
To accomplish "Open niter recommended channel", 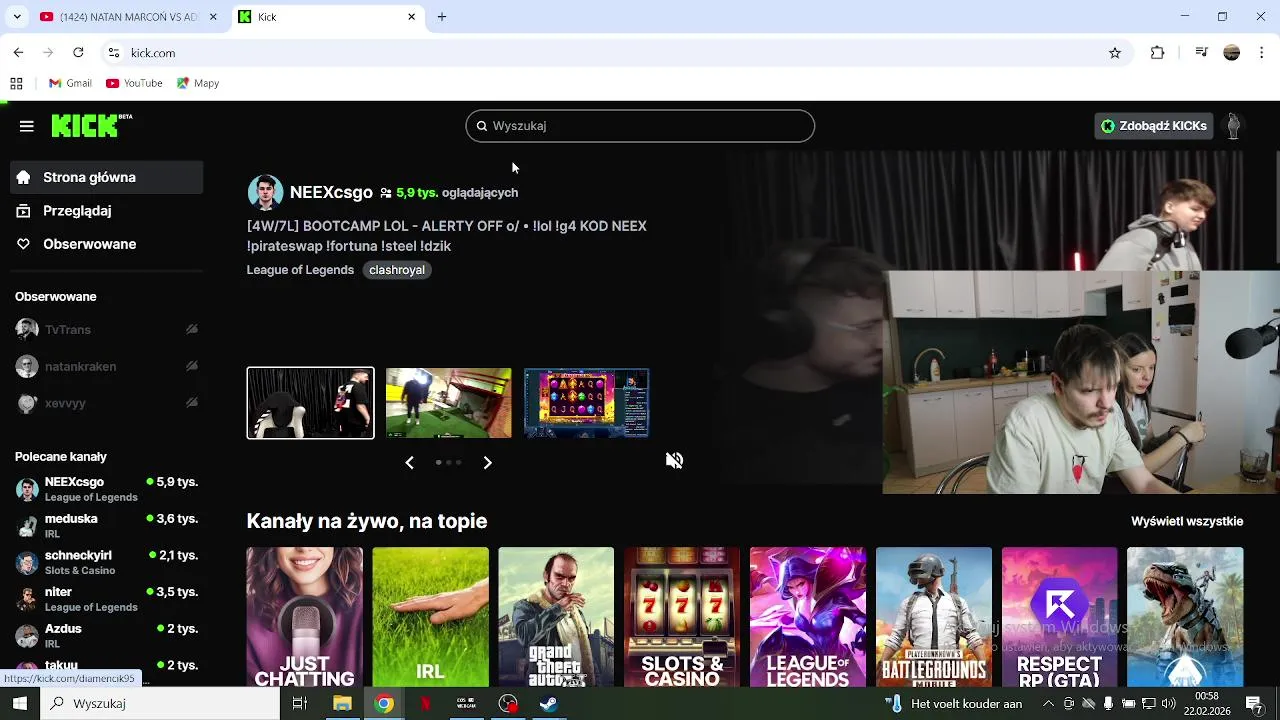I will [x=107, y=599].
